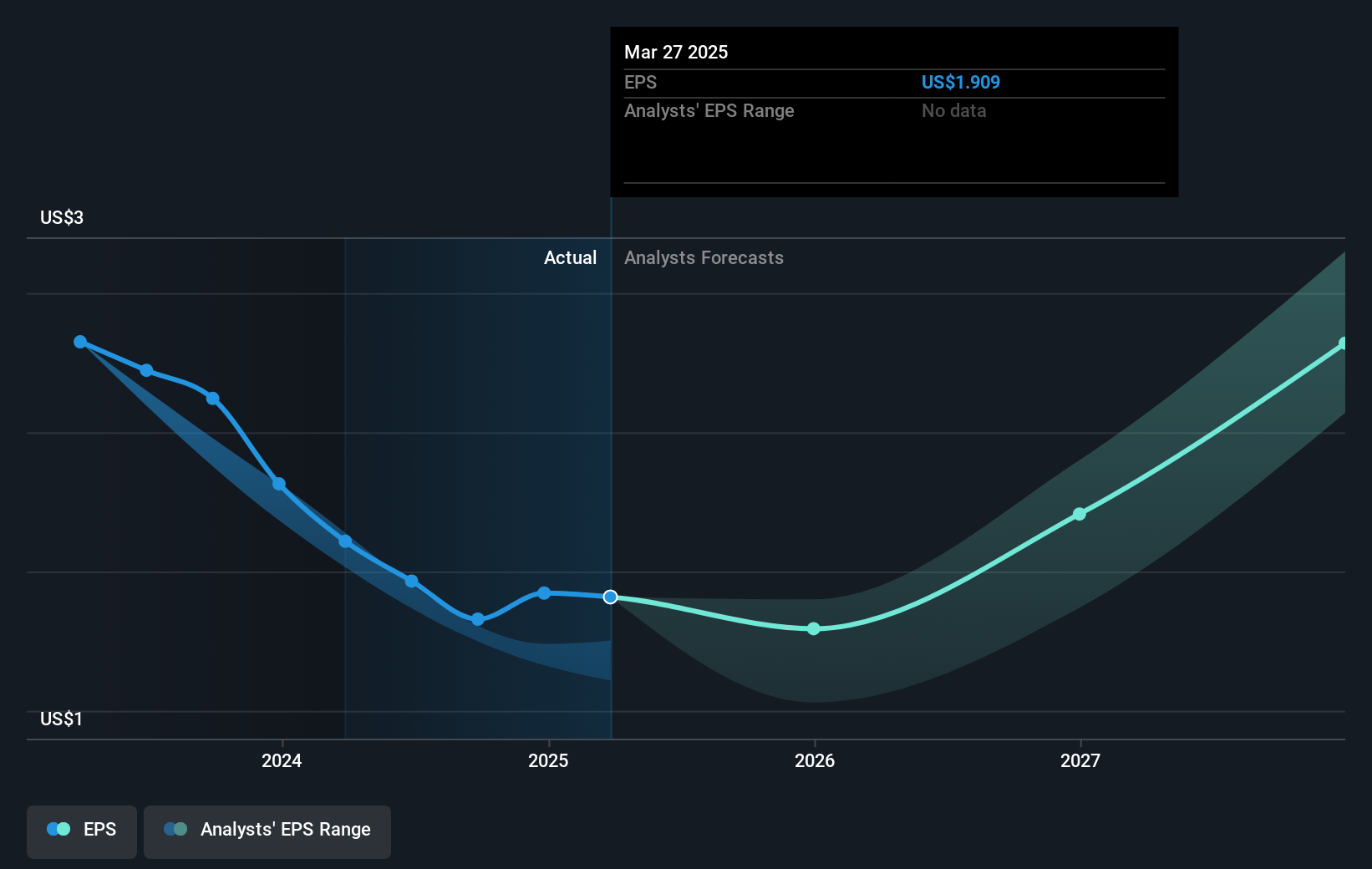
Task: Select the 2027 forecast EPS data point
Action: tap(1080, 514)
